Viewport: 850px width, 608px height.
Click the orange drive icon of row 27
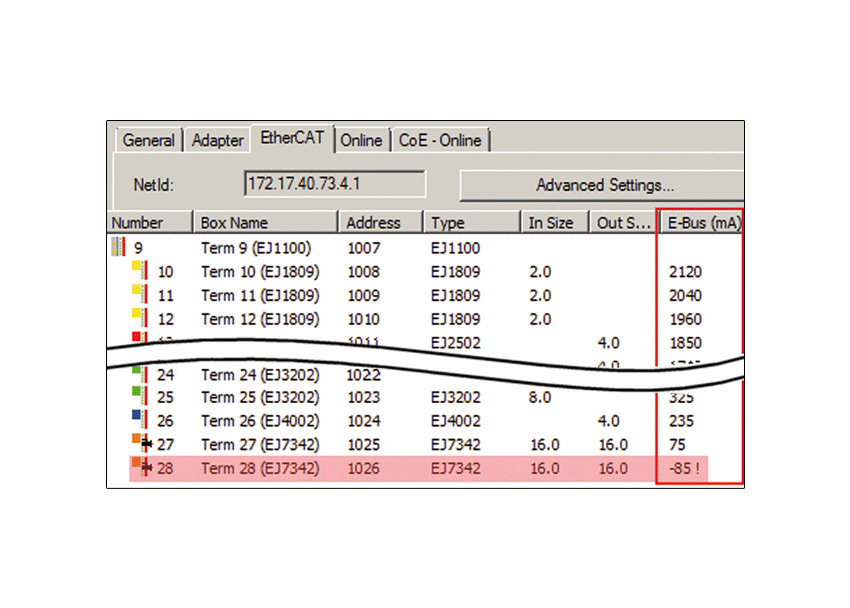tap(141, 443)
